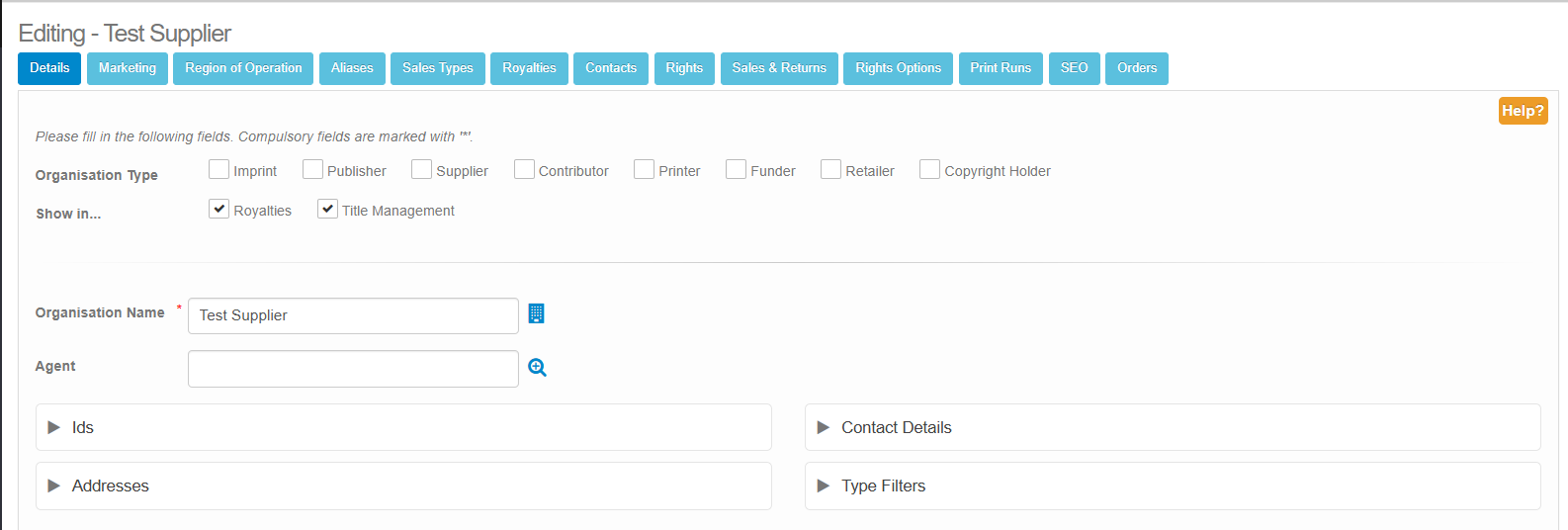Open the orange Help? button
1568x530 pixels.
click(x=1523, y=111)
